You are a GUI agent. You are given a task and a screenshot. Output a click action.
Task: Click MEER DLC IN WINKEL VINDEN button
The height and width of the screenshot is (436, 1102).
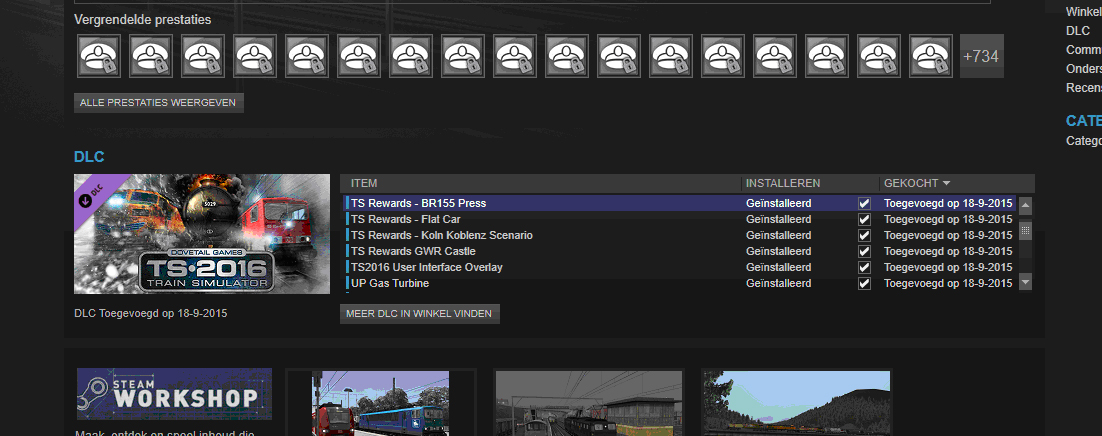click(420, 314)
